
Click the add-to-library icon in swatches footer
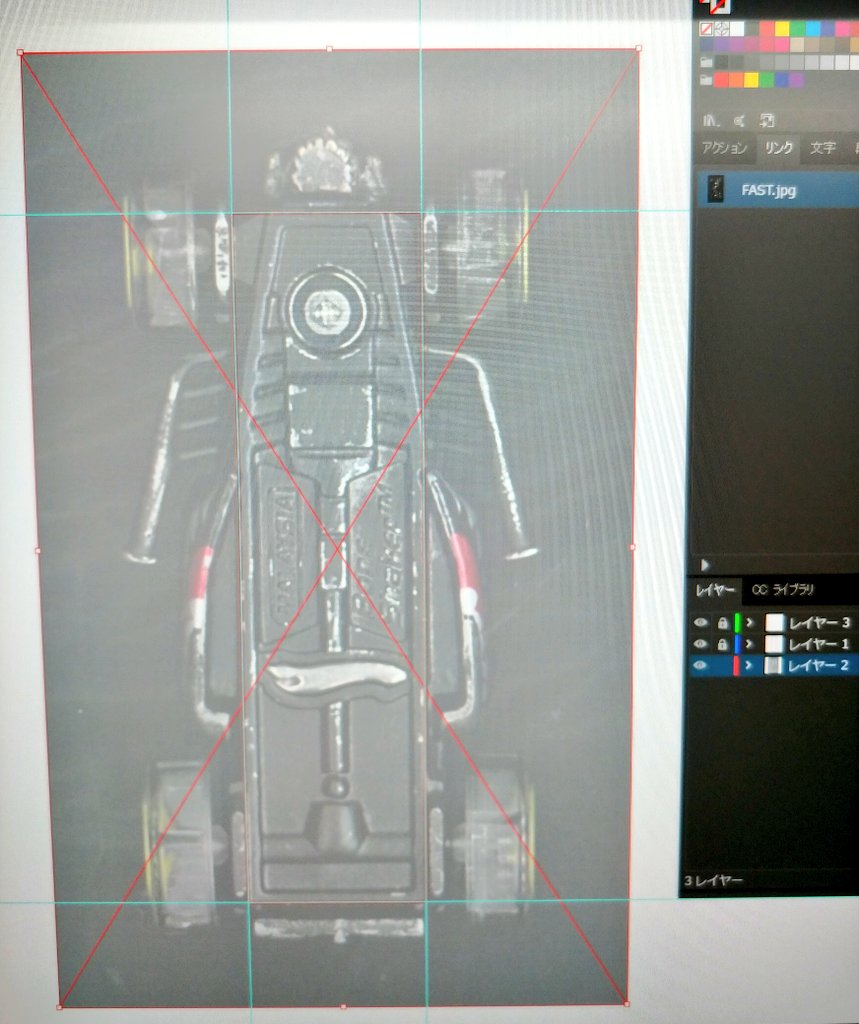click(x=767, y=120)
